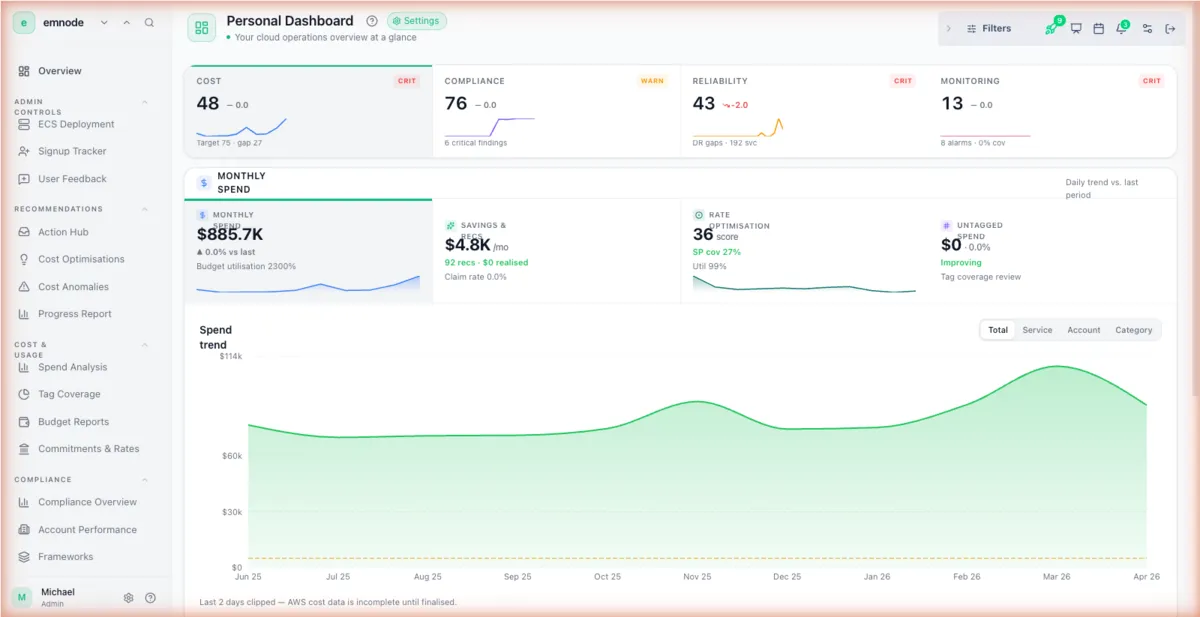Collapse the Cost & Usage section

[x=145, y=345]
